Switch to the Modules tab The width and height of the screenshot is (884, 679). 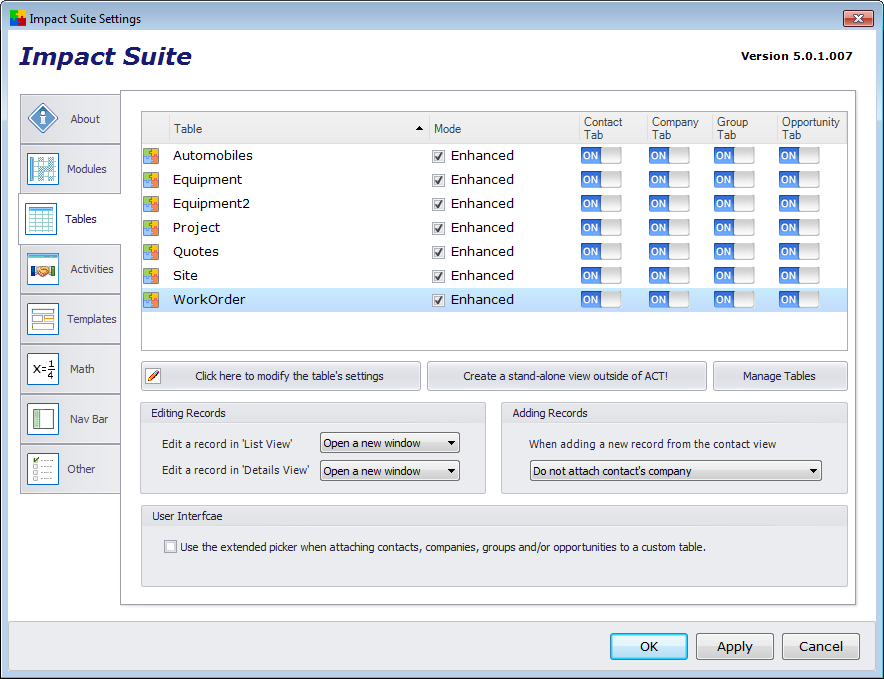pyautogui.click(x=70, y=169)
